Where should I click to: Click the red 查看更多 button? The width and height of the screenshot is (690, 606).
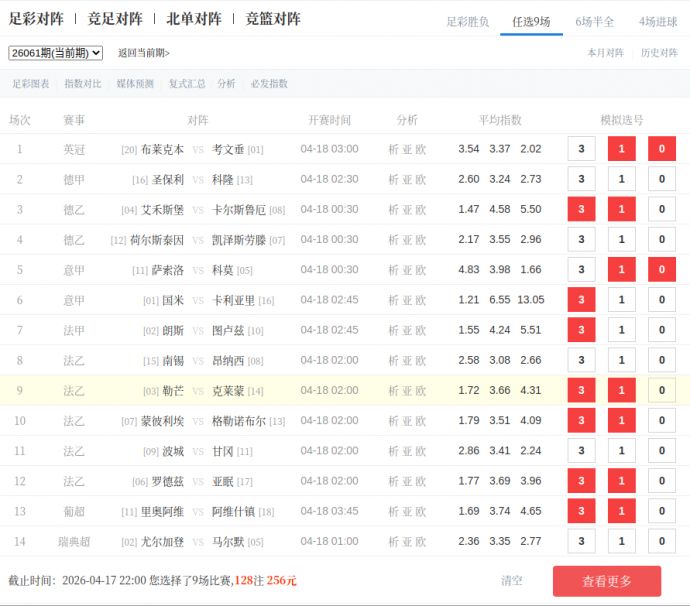click(606, 581)
